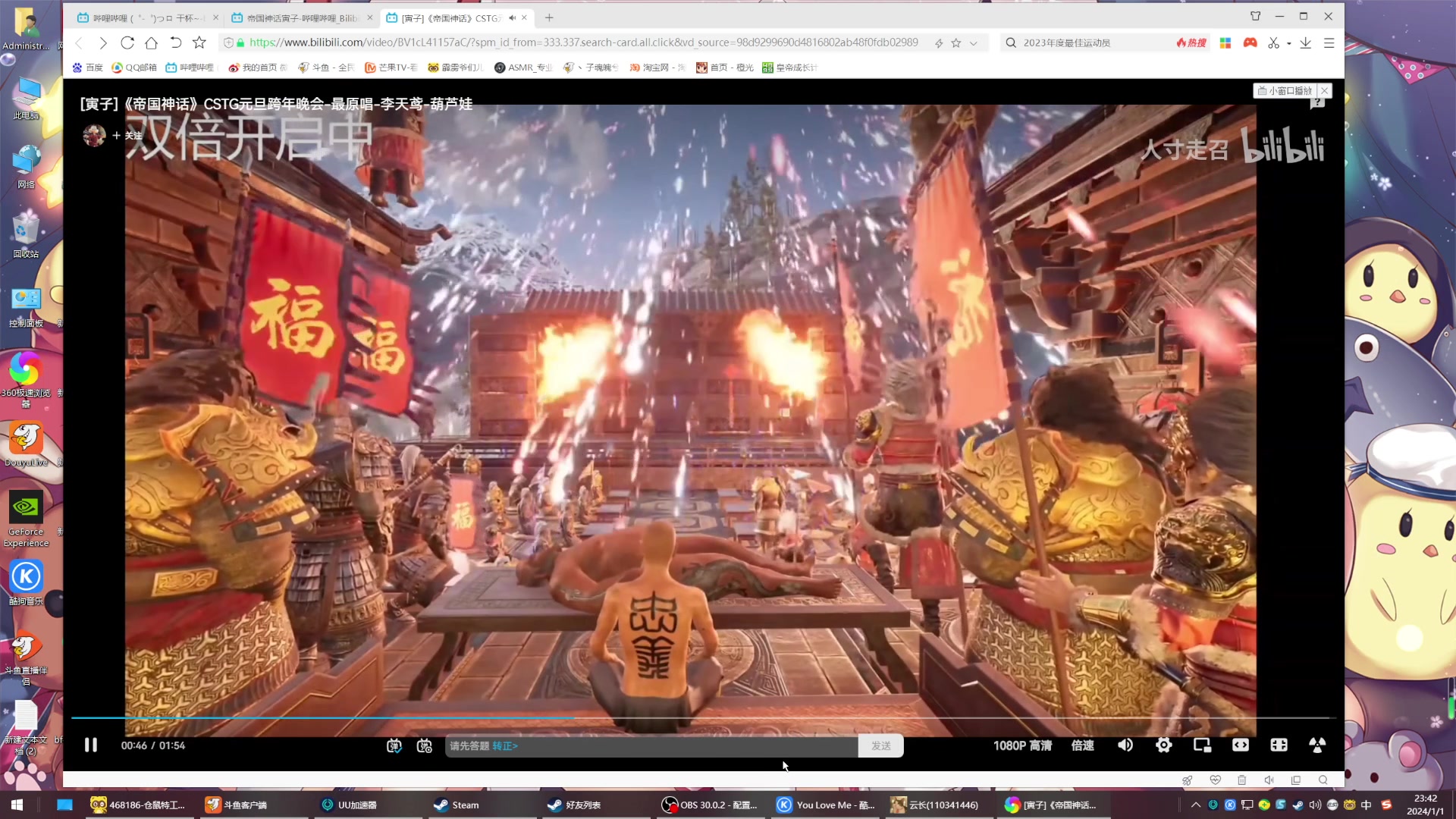Open the 倍速 playback speed menu
This screenshot has height=819, width=1456.
point(1082,746)
